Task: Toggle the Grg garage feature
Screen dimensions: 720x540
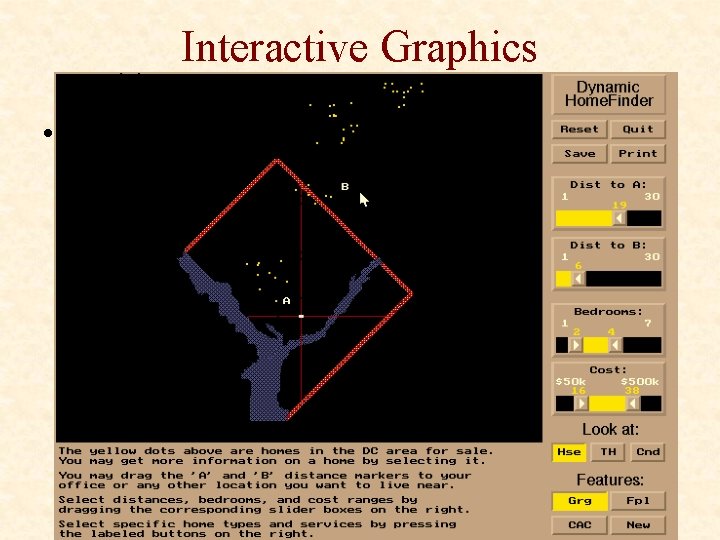Action: [x=579, y=501]
